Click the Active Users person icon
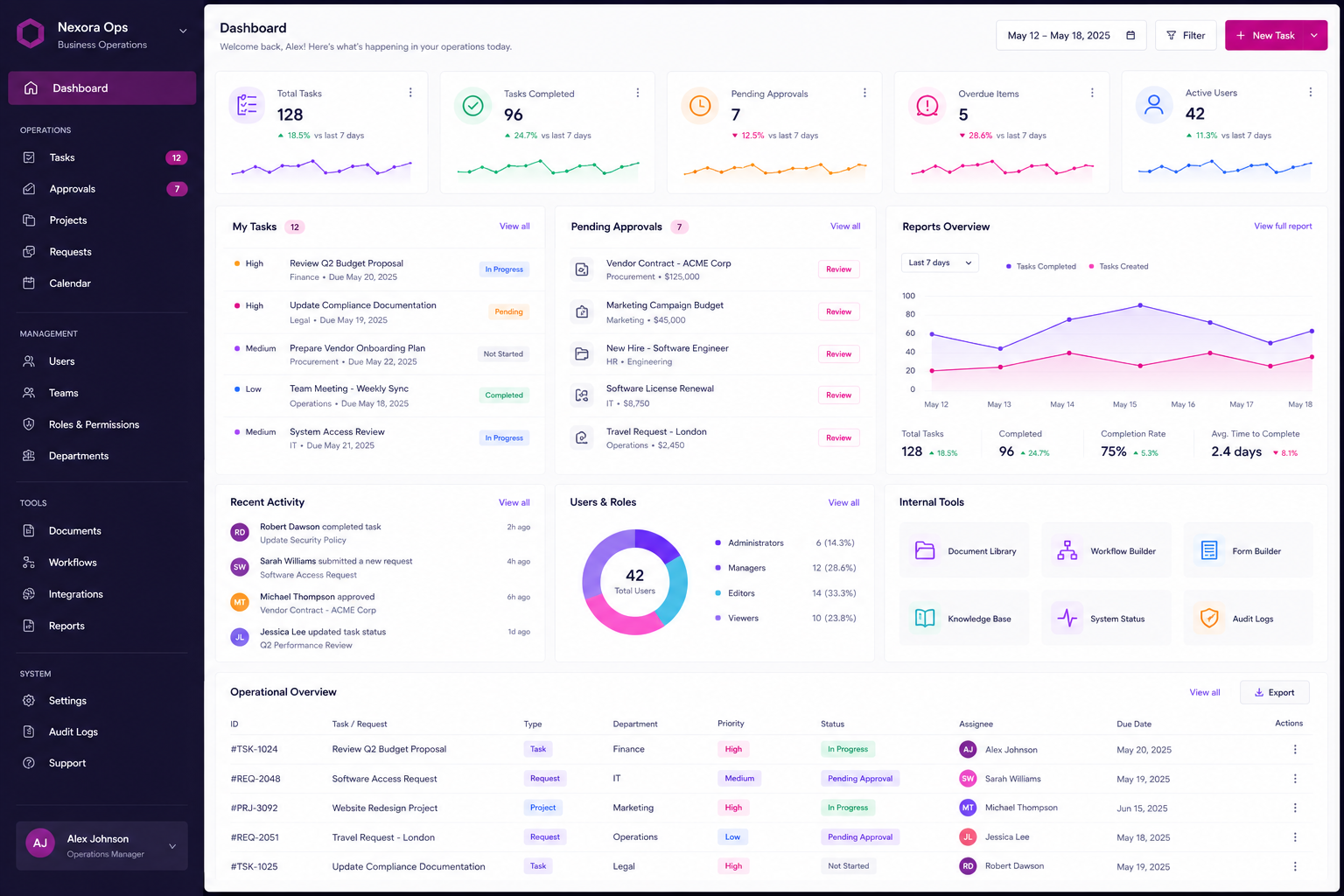The width and height of the screenshot is (1344, 896). click(1154, 105)
